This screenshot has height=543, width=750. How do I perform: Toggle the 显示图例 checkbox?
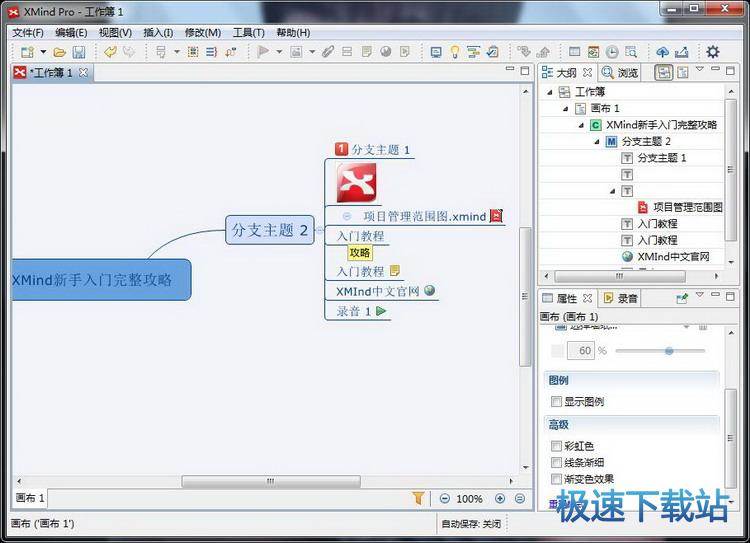tap(556, 401)
